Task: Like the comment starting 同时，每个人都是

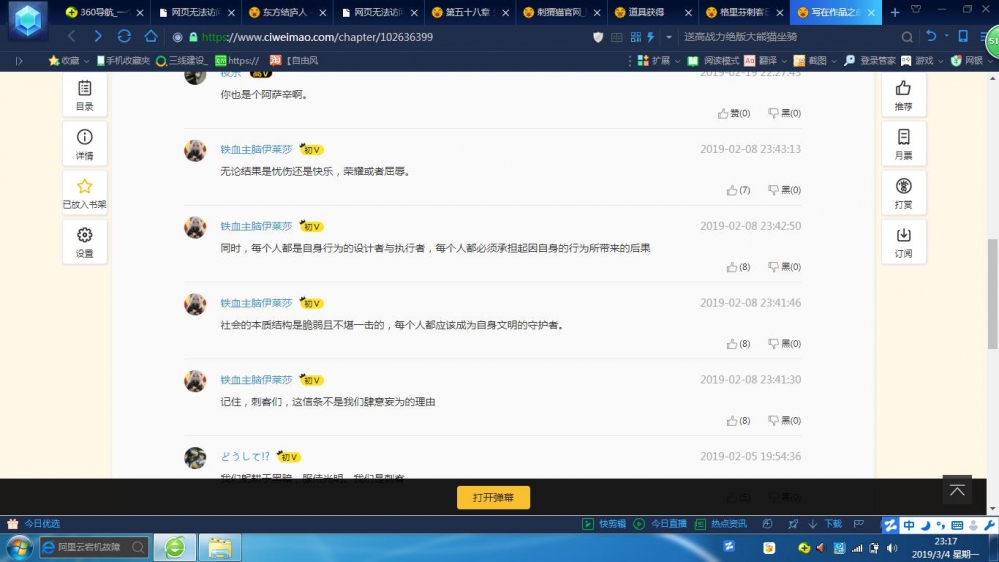Action: pyautogui.click(x=738, y=267)
